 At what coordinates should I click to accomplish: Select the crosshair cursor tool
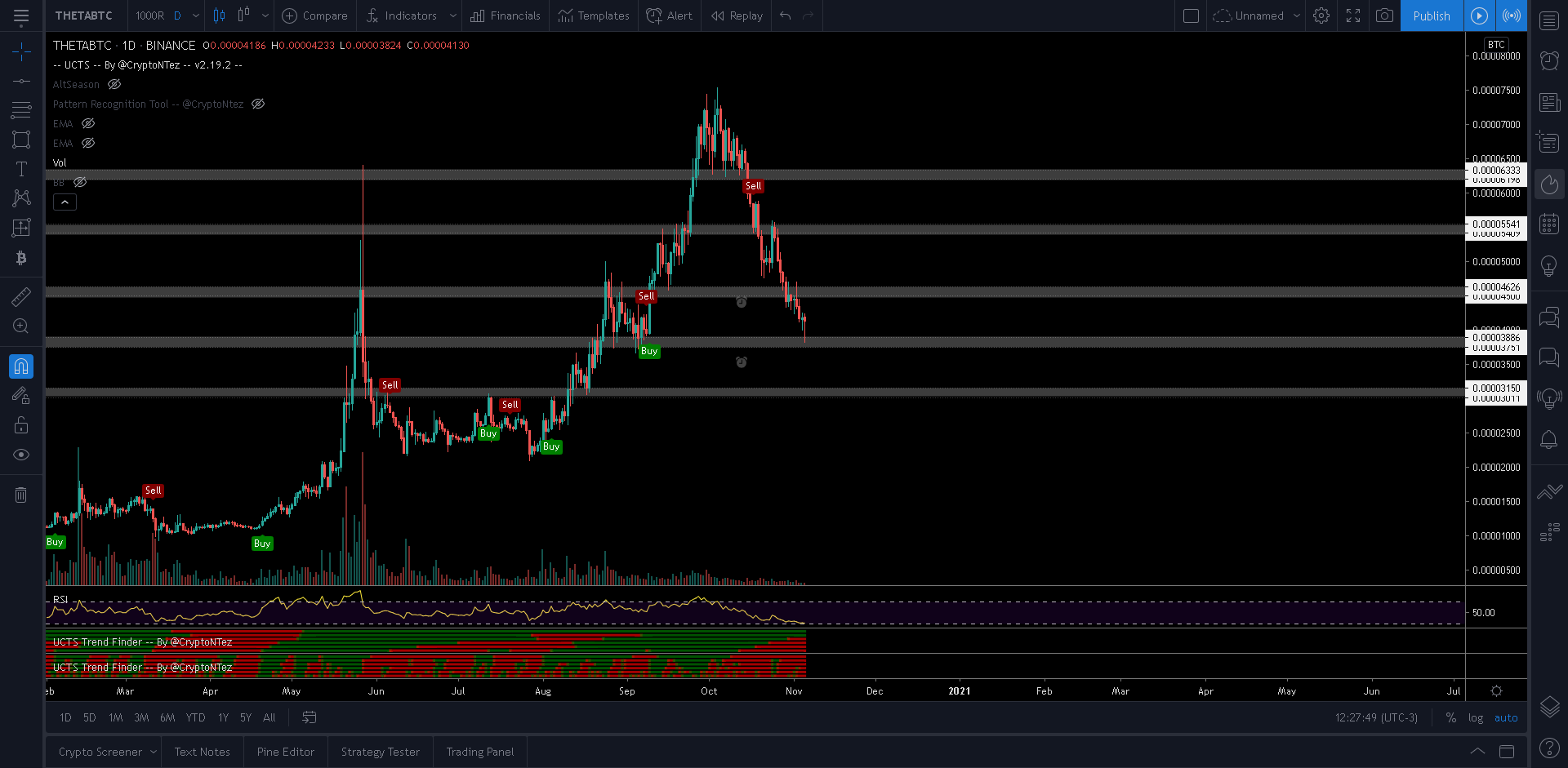[x=21, y=51]
